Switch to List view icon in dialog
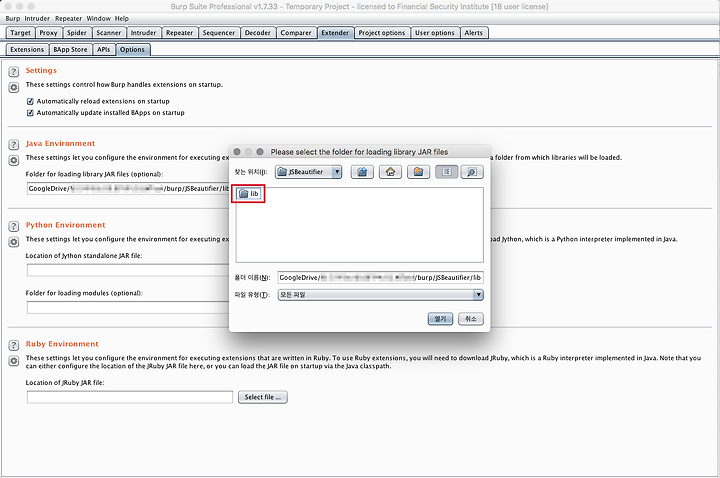The image size is (720, 478). coord(446,172)
